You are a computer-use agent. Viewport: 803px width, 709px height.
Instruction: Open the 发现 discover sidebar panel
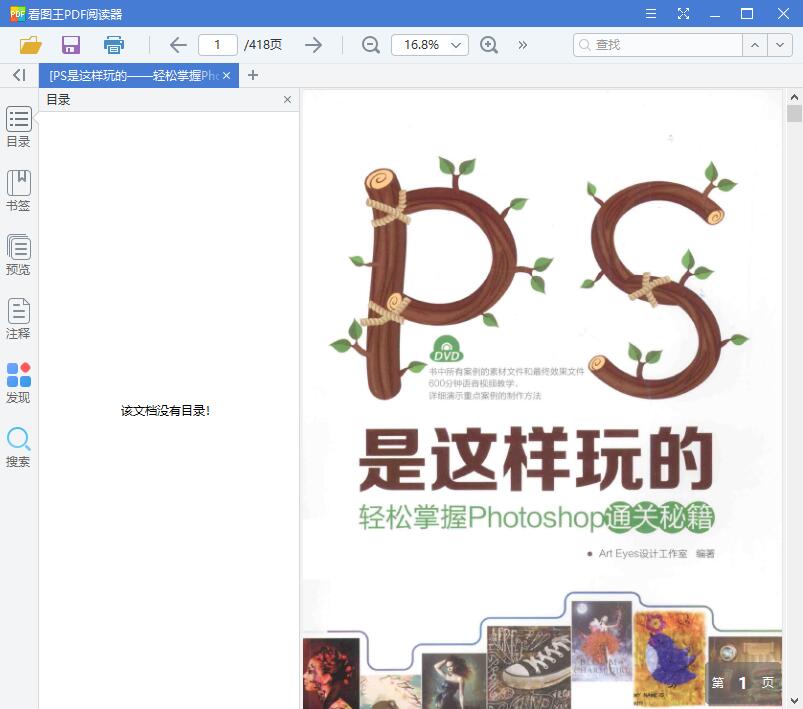pyautogui.click(x=18, y=383)
